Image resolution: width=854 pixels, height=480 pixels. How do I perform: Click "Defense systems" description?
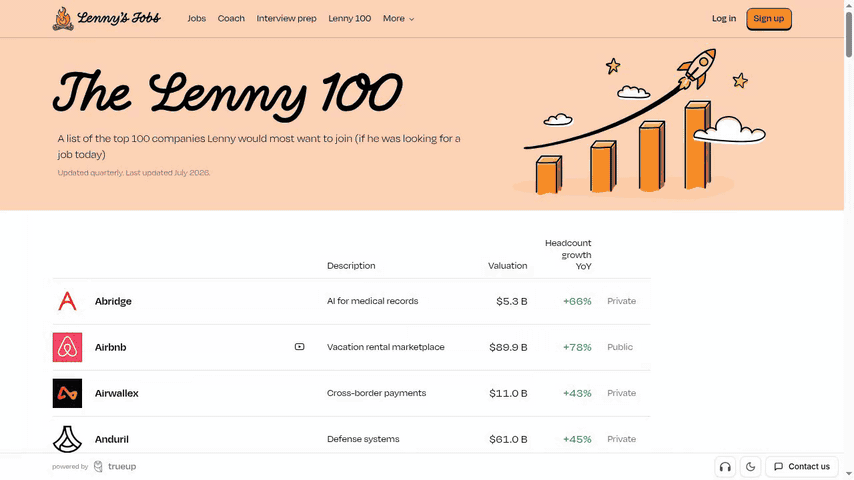point(363,439)
